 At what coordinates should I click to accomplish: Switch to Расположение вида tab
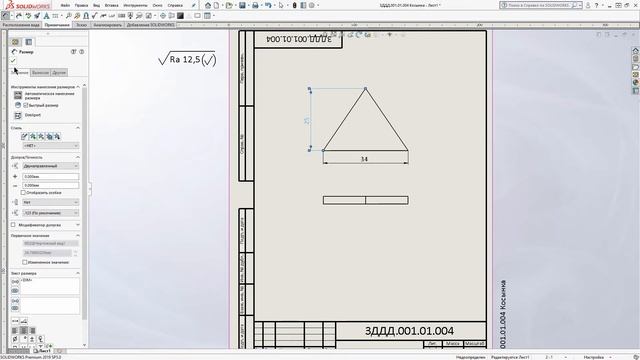click(x=21, y=25)
